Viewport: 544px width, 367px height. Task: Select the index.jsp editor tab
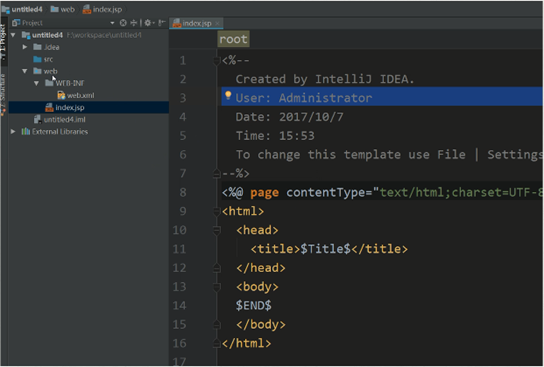click(x=196, y=23)
